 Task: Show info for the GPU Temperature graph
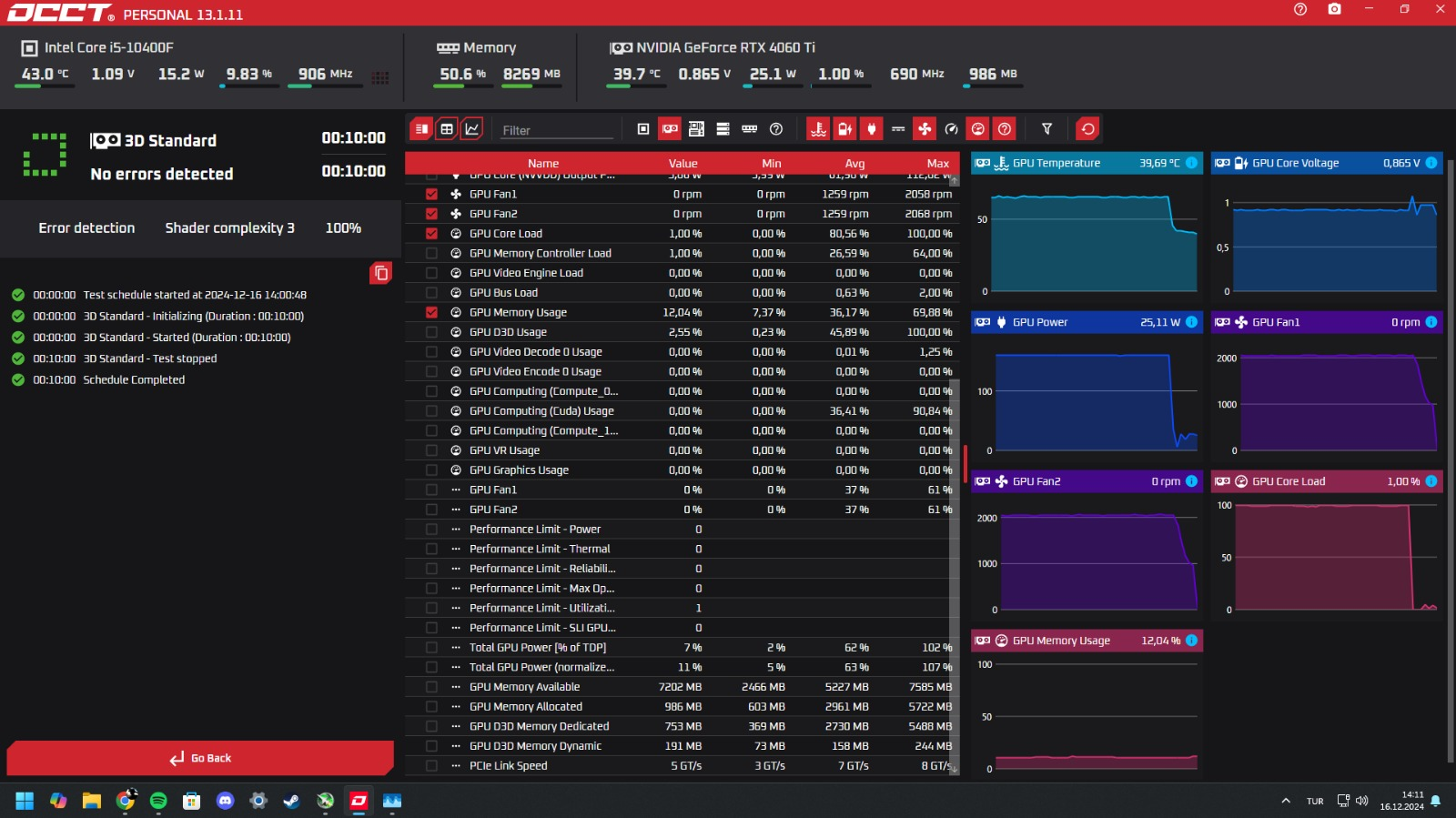(x=1191, y=163)
